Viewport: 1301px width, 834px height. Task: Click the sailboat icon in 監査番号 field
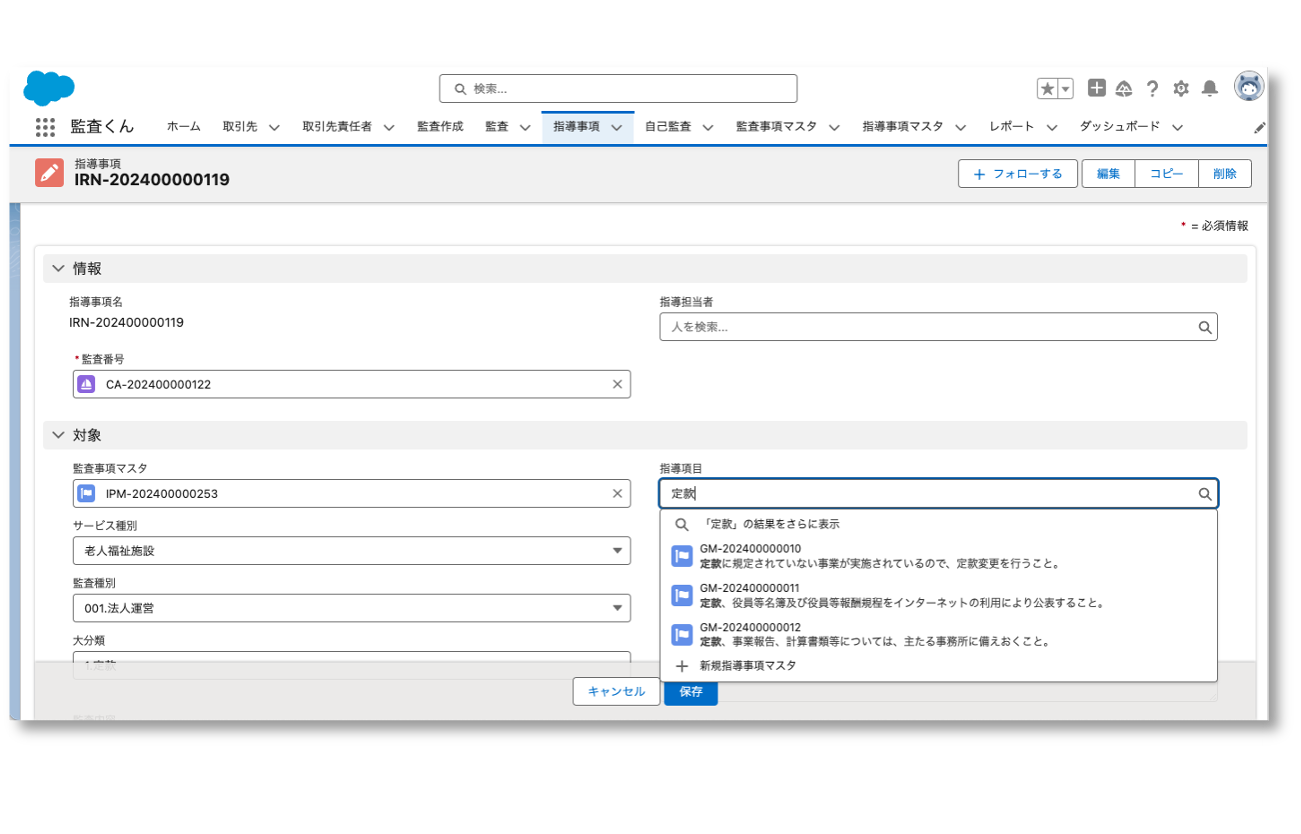[87, 384]
